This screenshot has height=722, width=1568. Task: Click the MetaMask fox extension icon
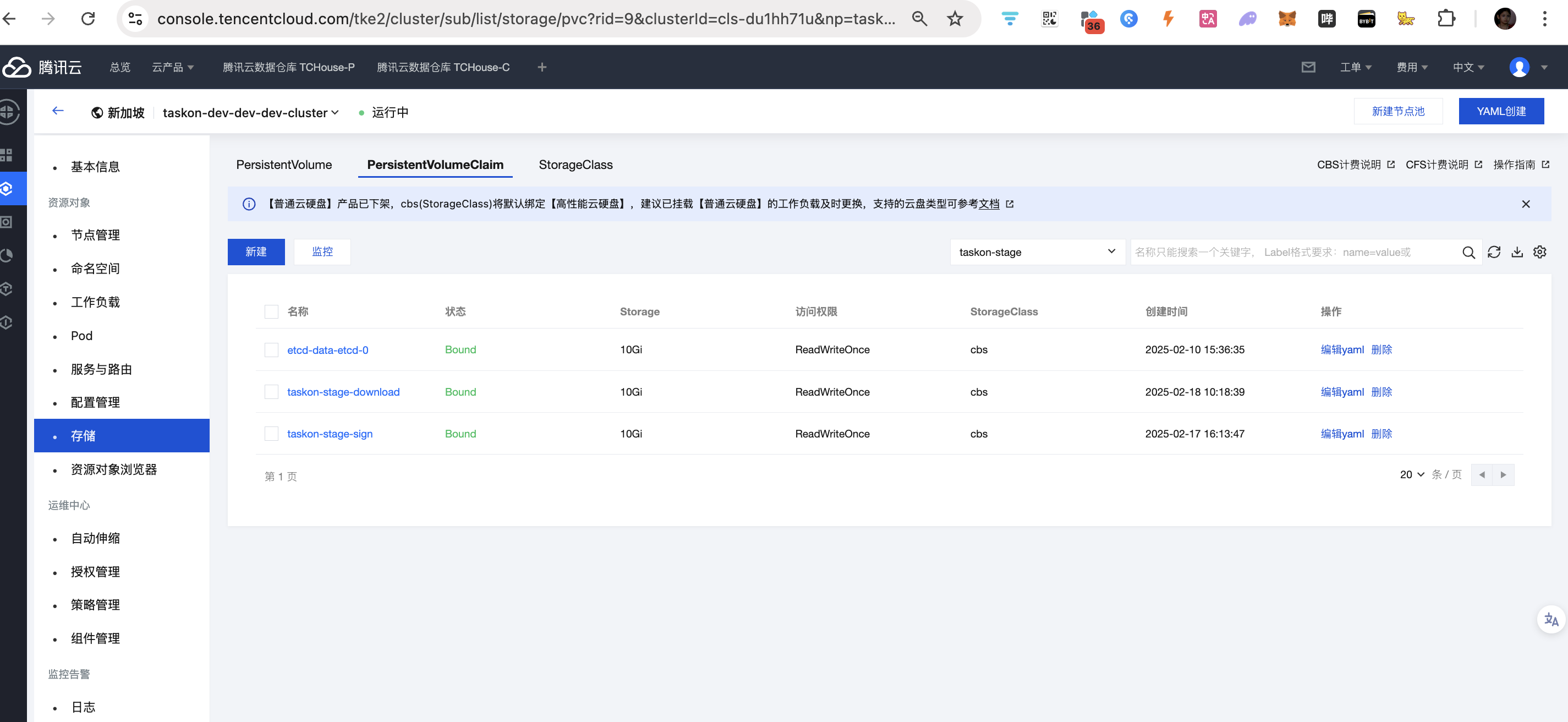coord(1287,19)
